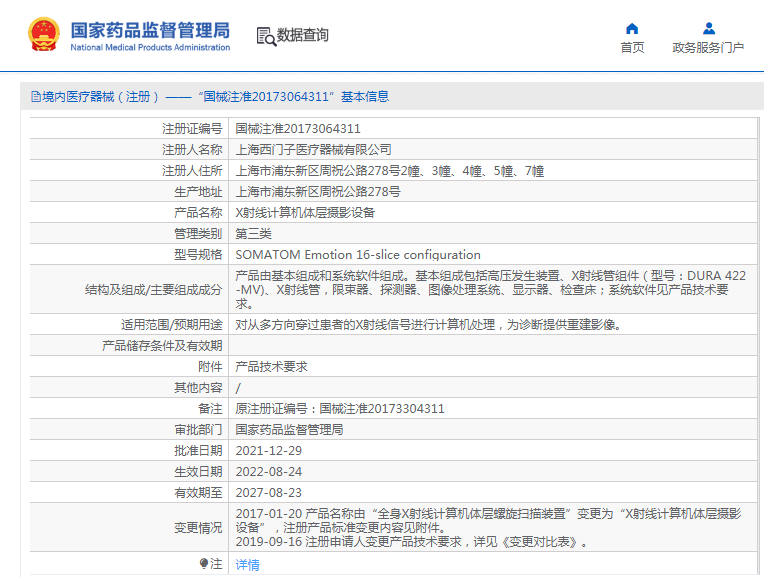Click the 有效期至 row label
Image resolution: width=764 pixels, height=577 pixels.
[x=198, y=492]
